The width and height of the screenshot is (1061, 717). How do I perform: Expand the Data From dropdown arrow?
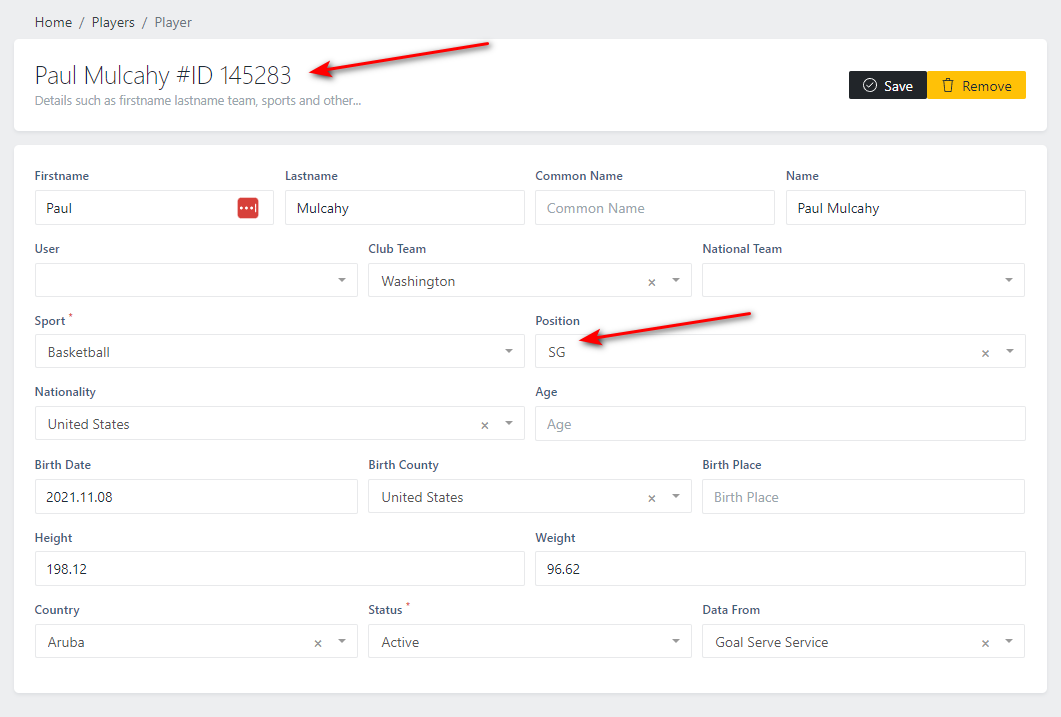(x=1008, y=641)
